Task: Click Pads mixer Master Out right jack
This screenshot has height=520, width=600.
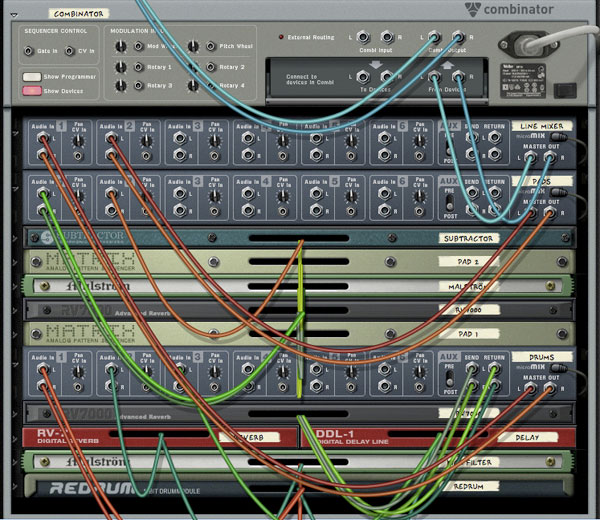Action: [x=550, y=212]
